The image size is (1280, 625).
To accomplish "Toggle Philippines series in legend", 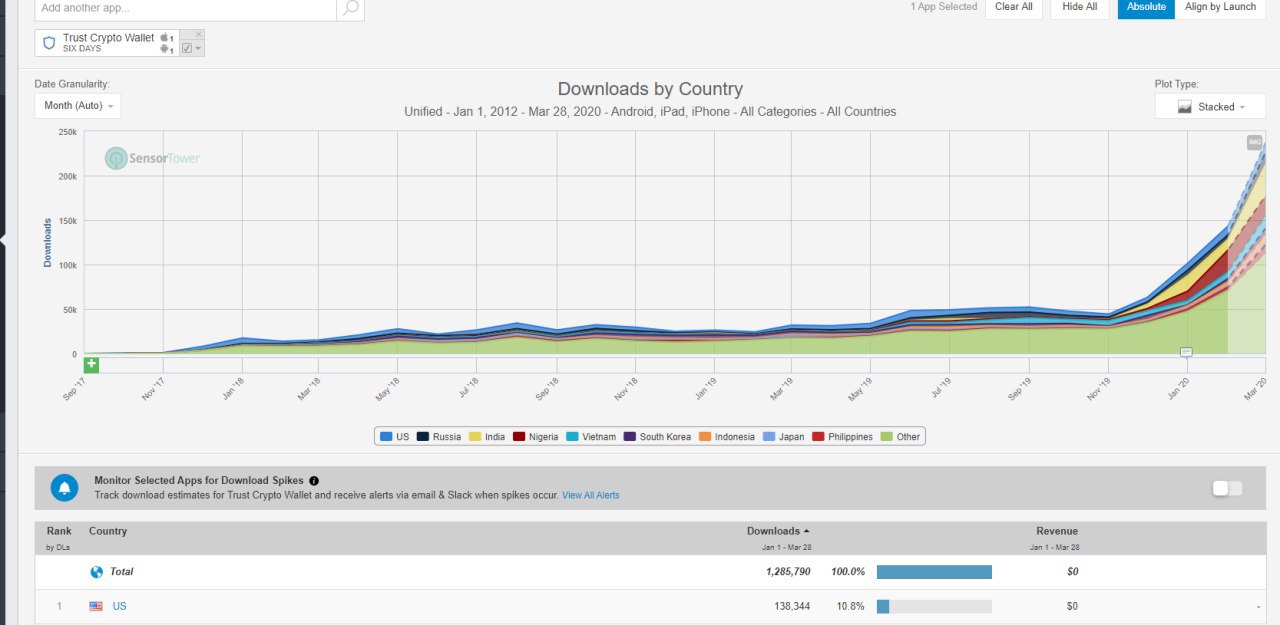I will pos(843,437).
